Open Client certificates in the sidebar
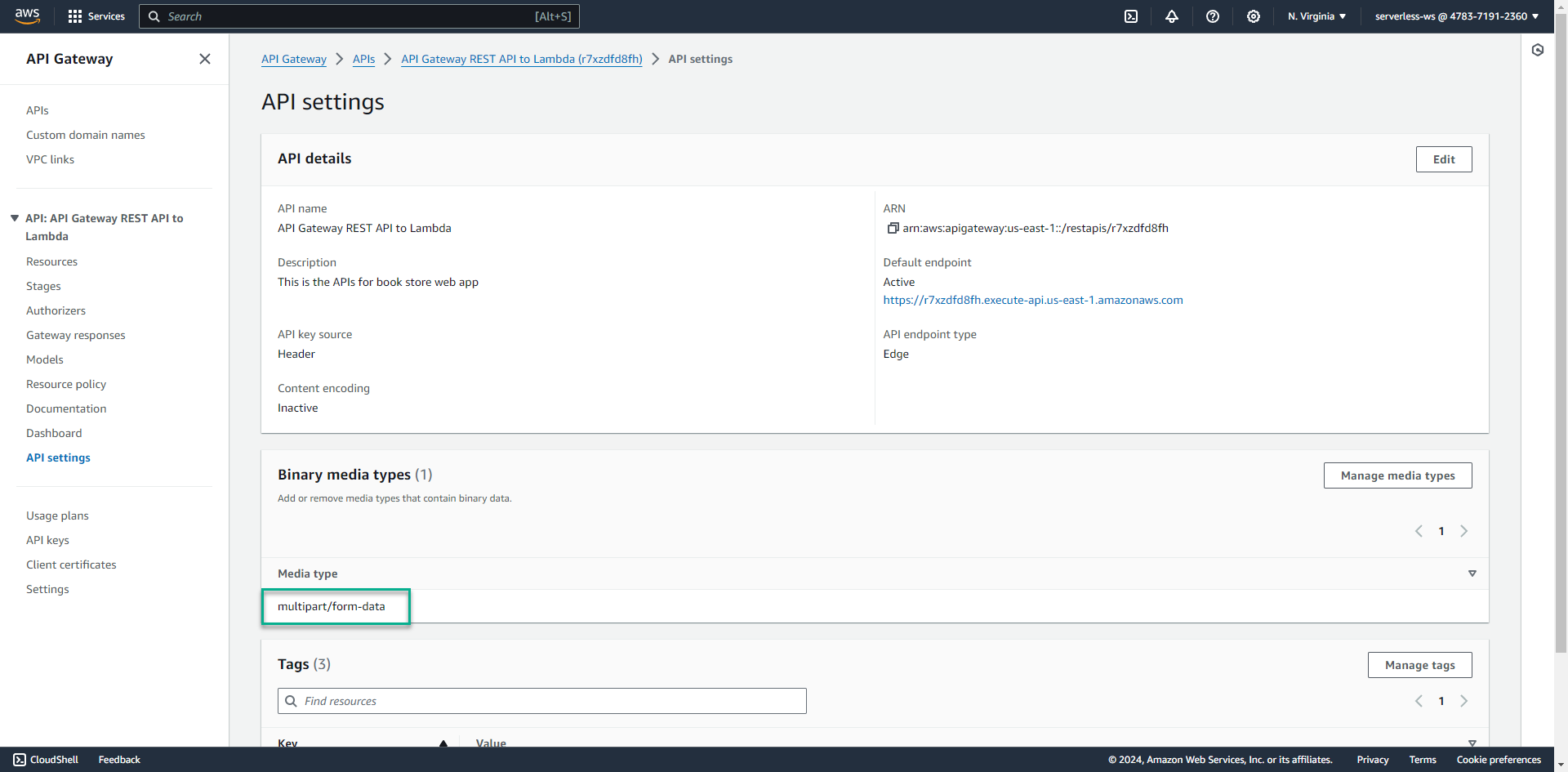The width and height of the screenshot is (1568, 772). (71, 564)
